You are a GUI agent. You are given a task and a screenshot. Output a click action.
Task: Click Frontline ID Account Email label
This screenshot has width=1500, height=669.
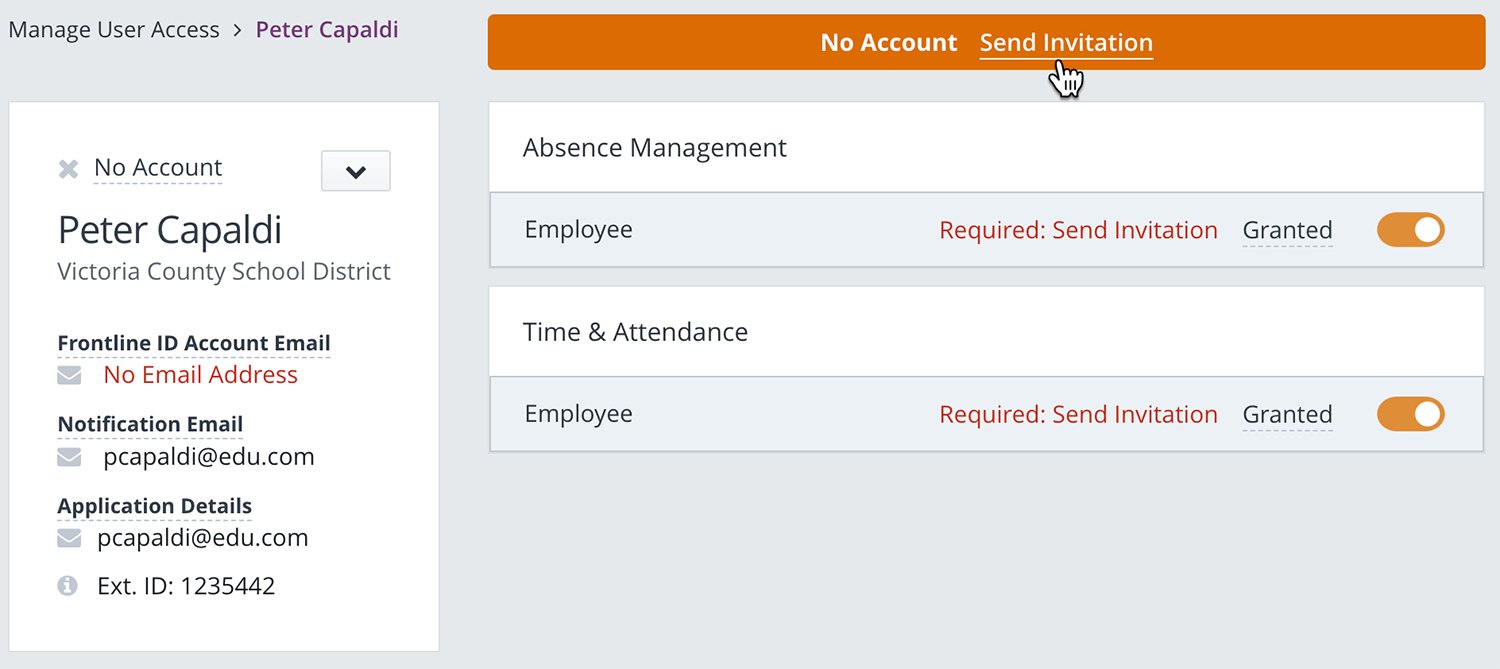[x=194, y=343]
